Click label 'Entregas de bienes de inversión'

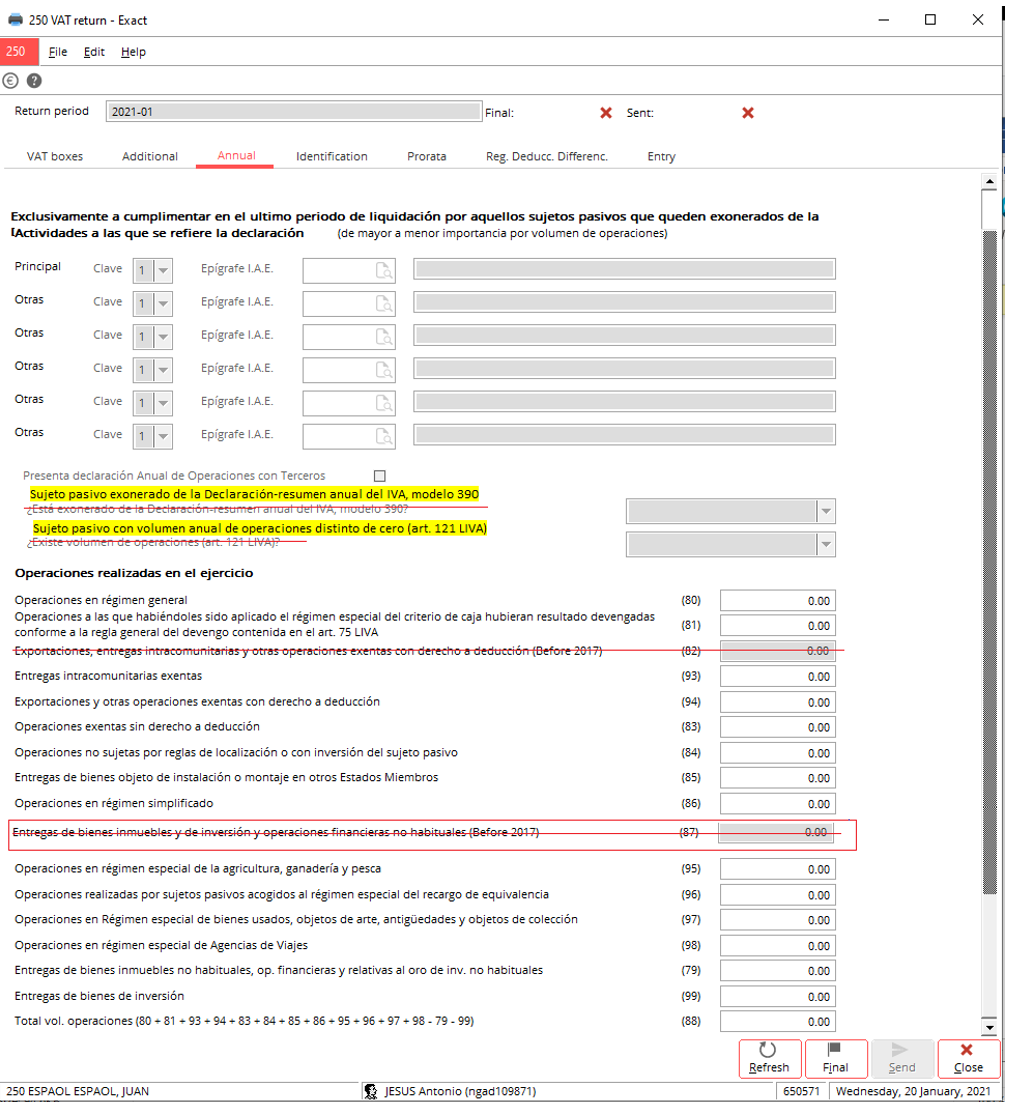(99, 996)
